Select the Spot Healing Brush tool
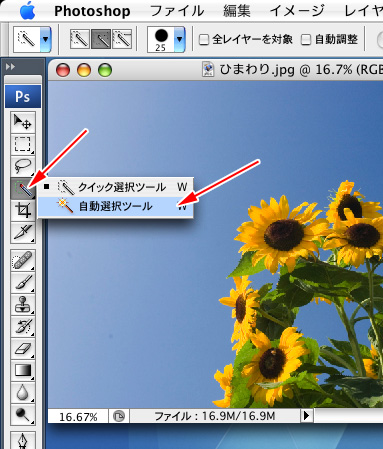This screenshot has height=449, width=383. click(23, 260)
